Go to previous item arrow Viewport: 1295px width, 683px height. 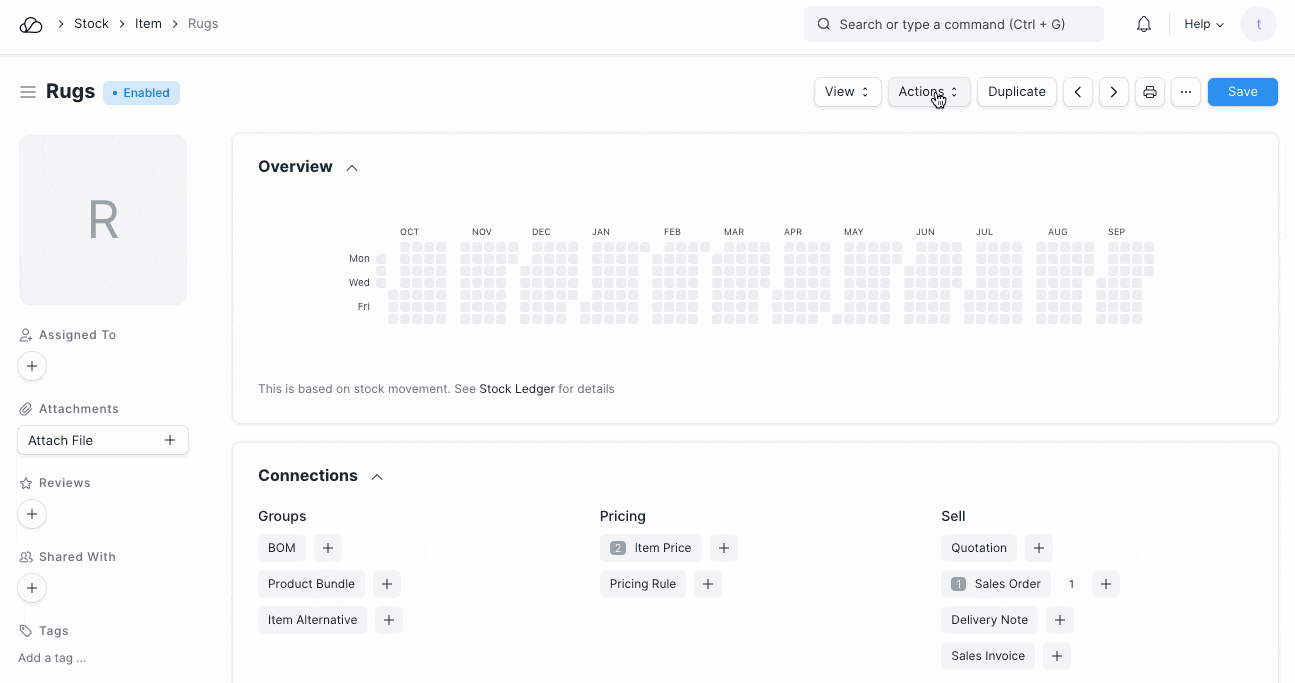(x=1077, y=92)
